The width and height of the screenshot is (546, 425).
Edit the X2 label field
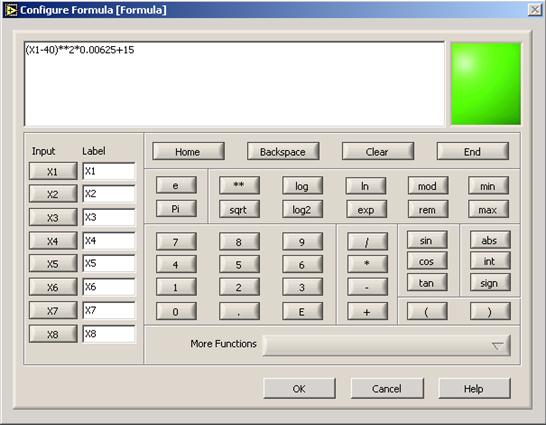pos(109,194)
